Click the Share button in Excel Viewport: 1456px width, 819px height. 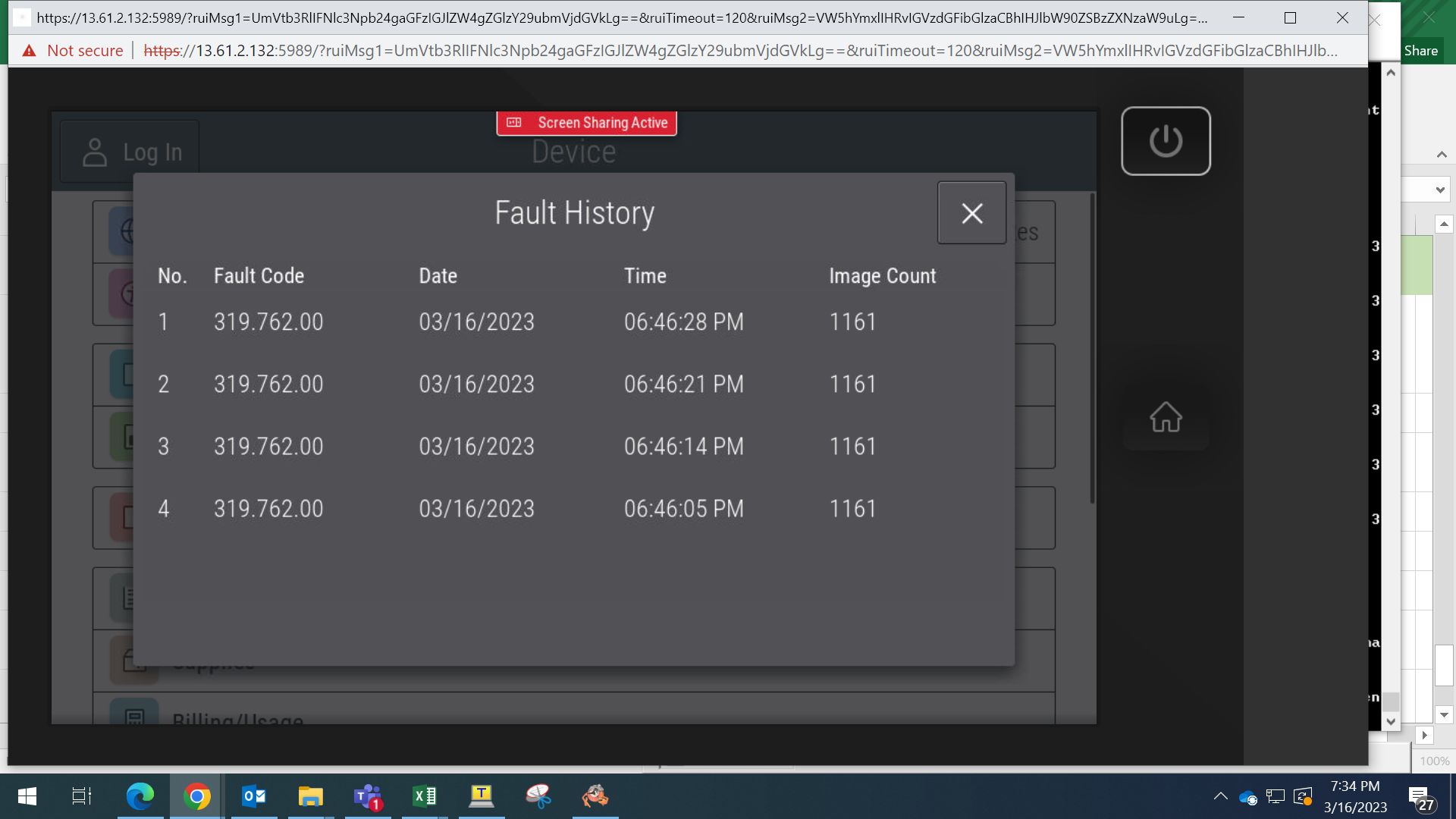point(1421,51)
